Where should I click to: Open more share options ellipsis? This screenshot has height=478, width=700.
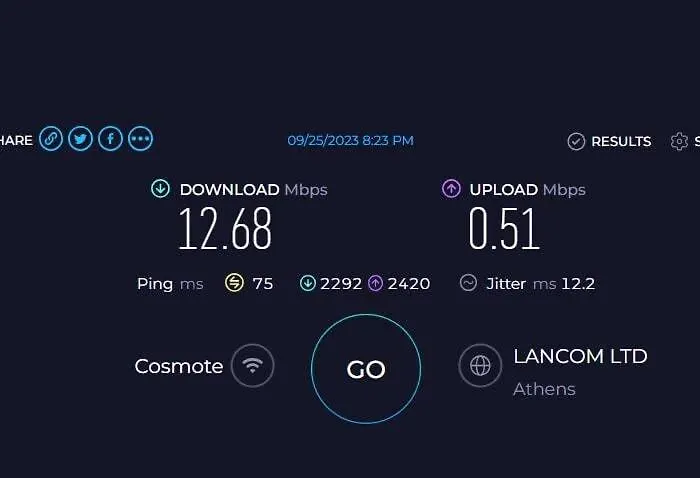140,139
